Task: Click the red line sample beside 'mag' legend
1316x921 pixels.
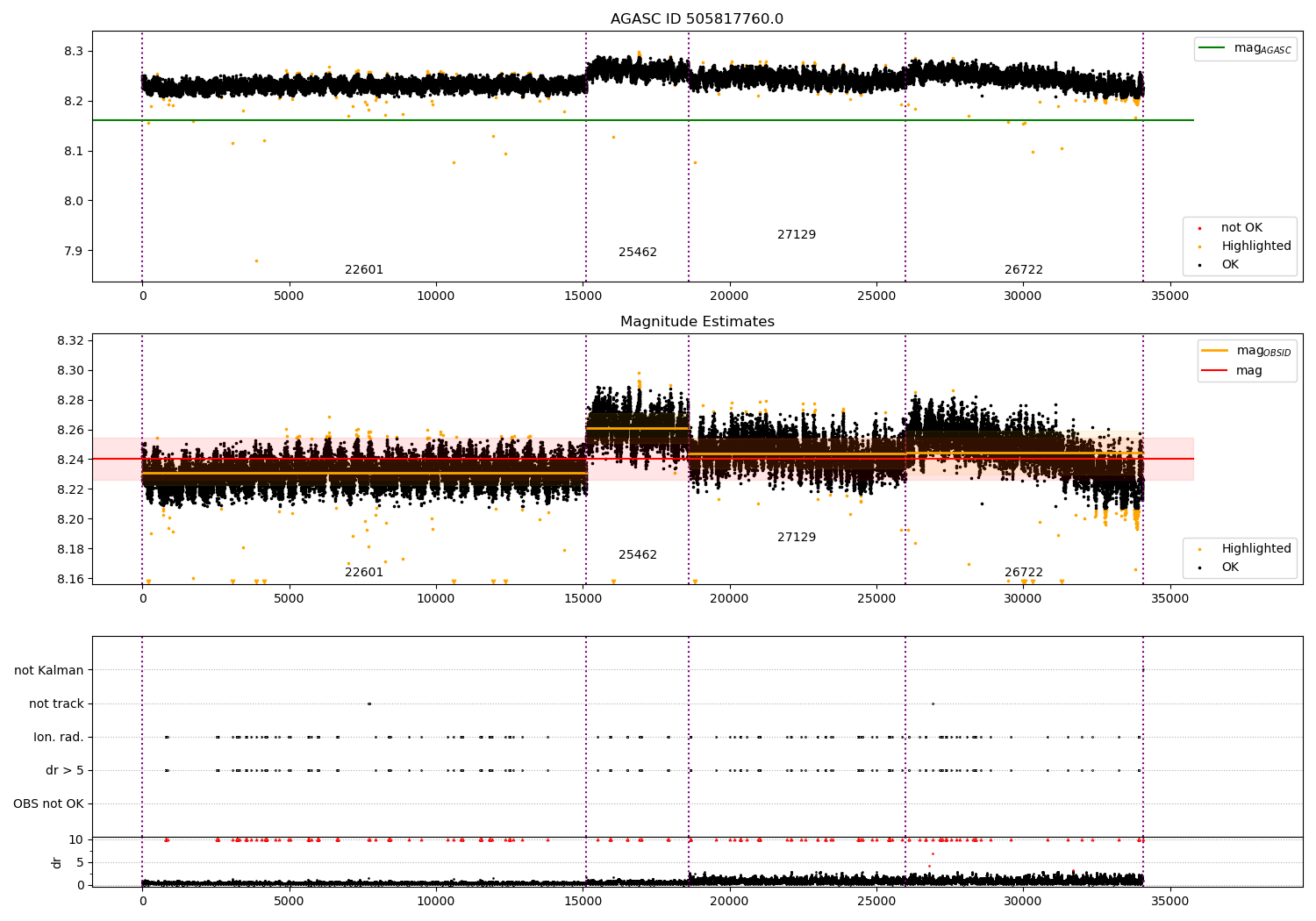Action: pos(1214,370)
